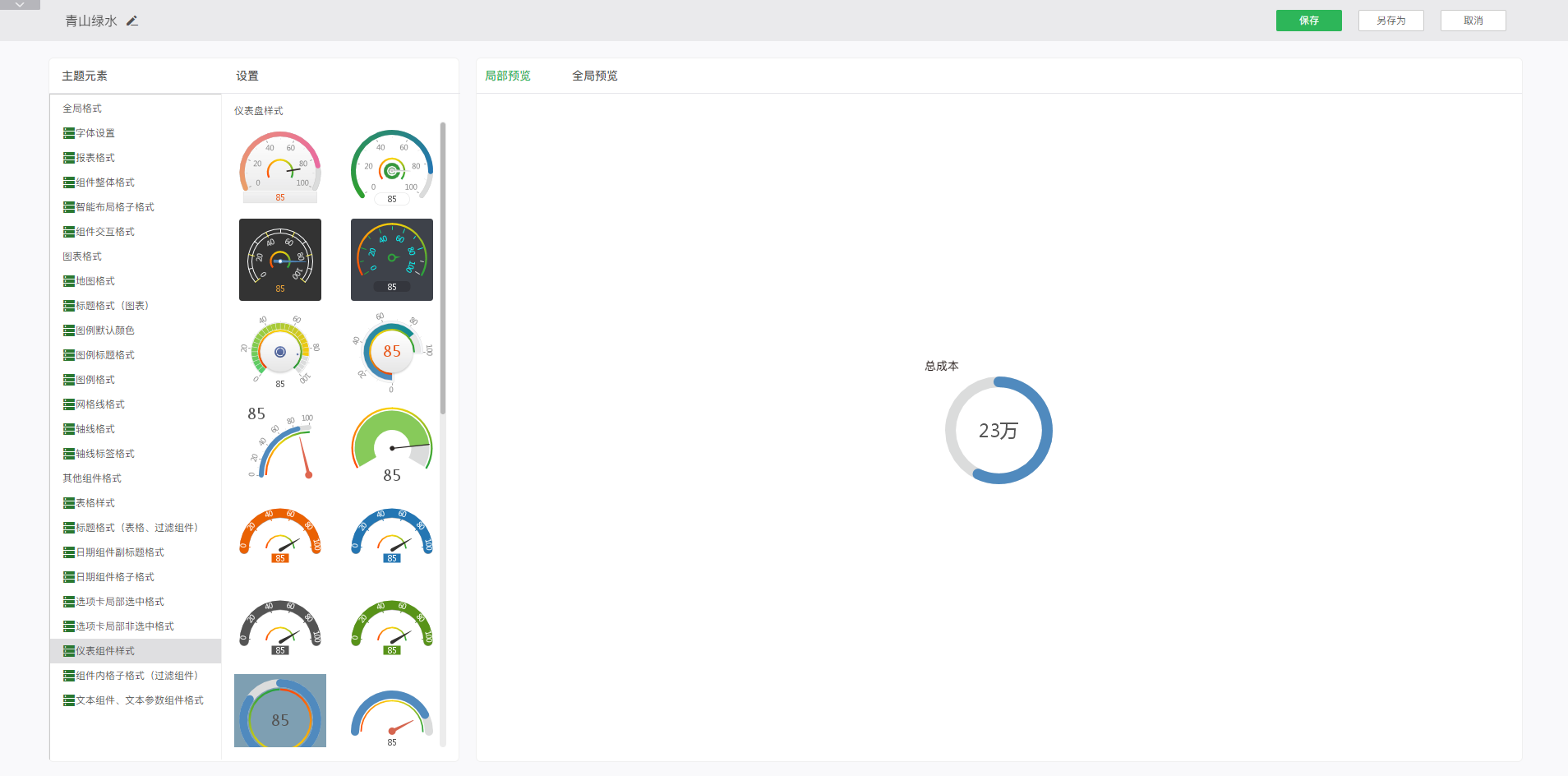Click the 字体设置 list icon

[x=69, y=133]
